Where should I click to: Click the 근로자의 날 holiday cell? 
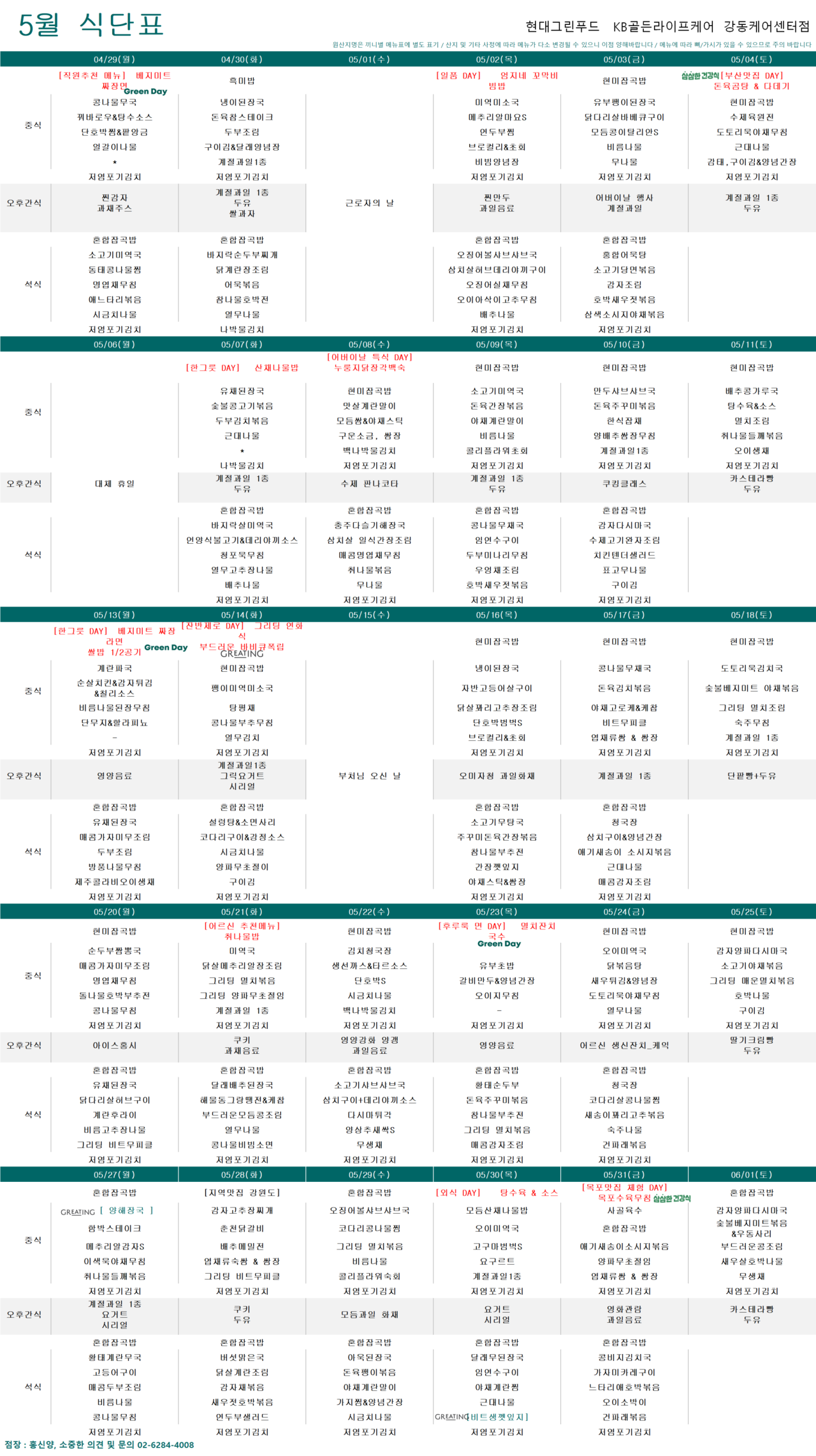[369, 203]
